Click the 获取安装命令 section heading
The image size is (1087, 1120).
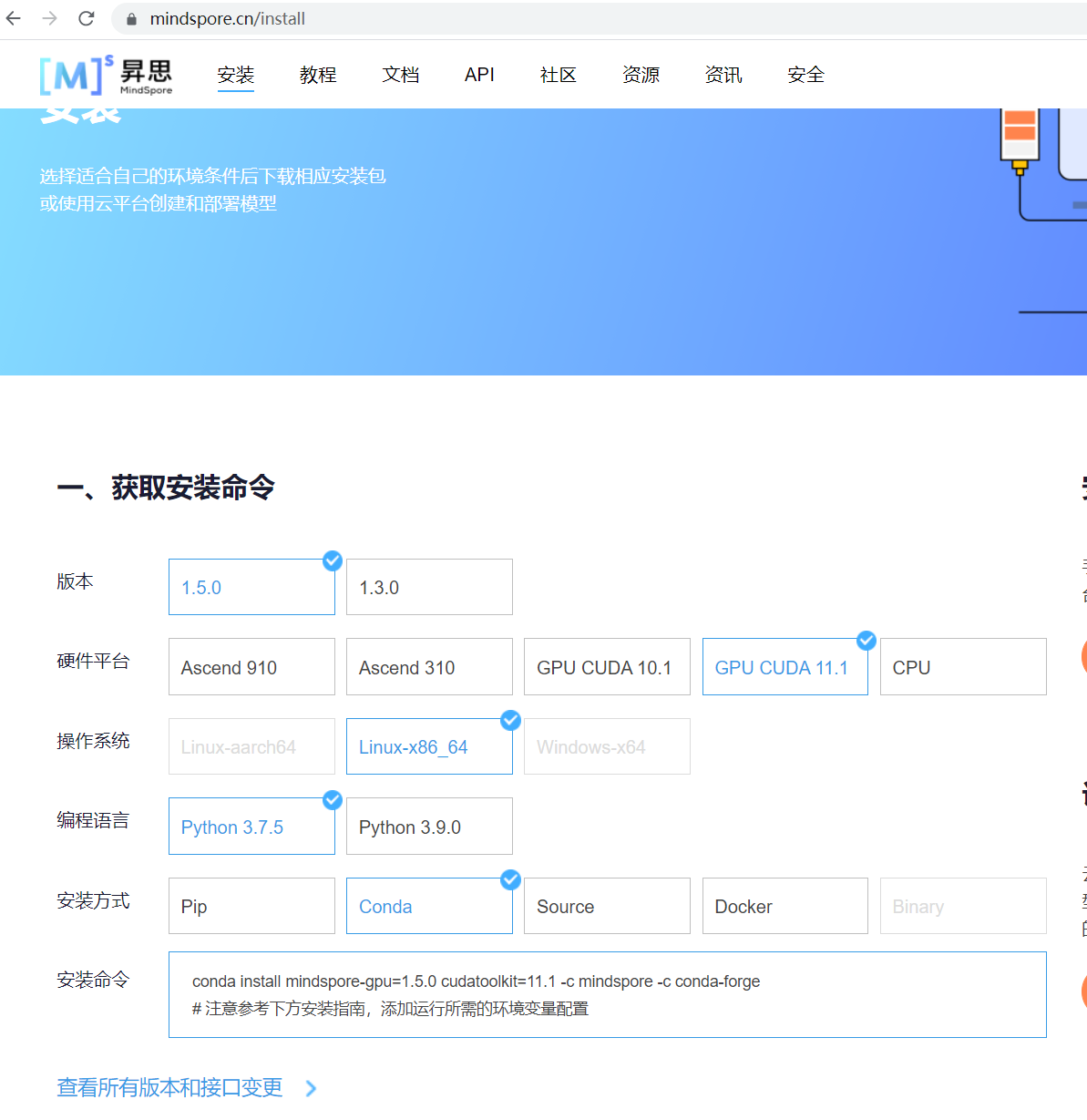(166, 488)
